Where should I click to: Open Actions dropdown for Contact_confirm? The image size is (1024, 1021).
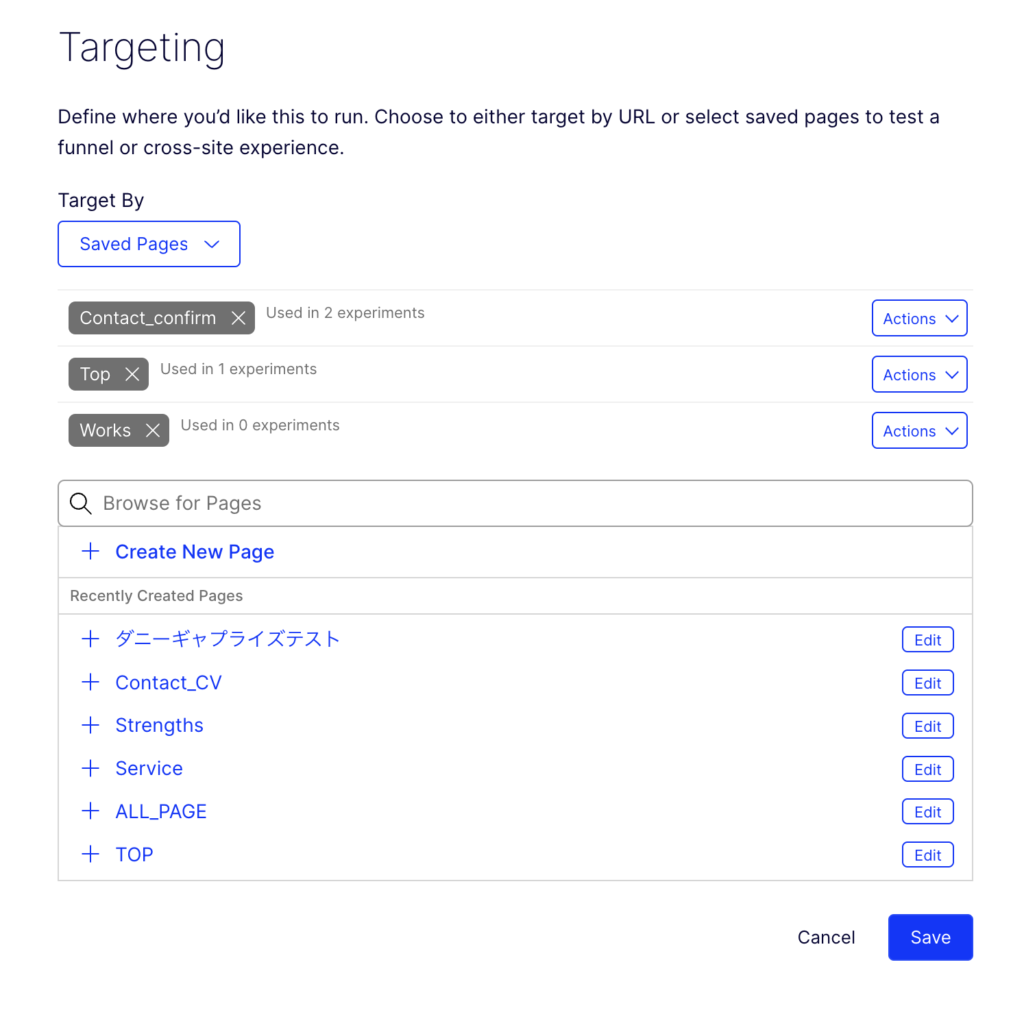tap(919, 318)
